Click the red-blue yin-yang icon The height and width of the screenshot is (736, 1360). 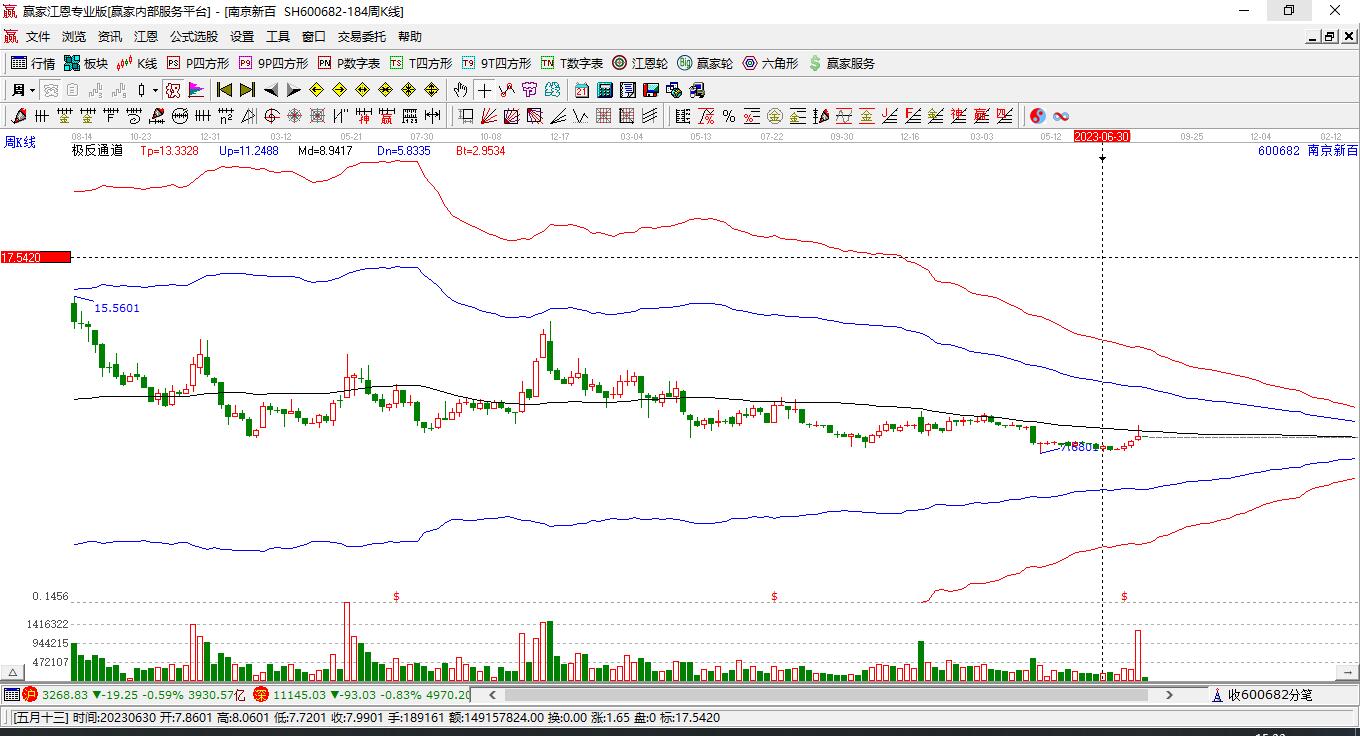point(1038,116)
